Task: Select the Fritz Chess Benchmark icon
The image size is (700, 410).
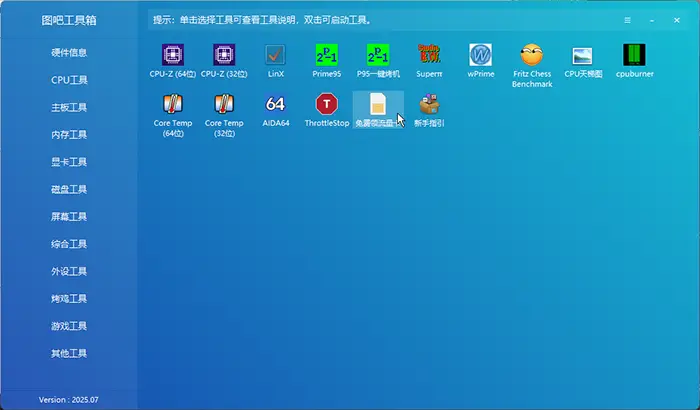Action: click(x=532, y=55)
